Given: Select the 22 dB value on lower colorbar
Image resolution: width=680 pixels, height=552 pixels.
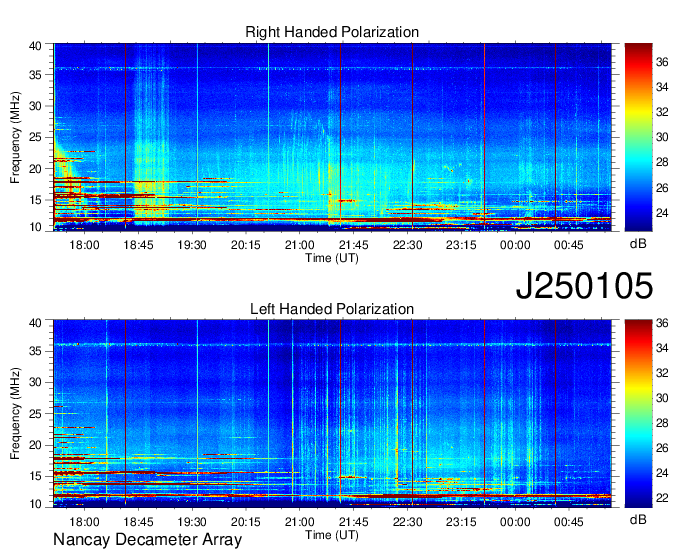Looking at the screenshot, I should click(x=662, y=498).
